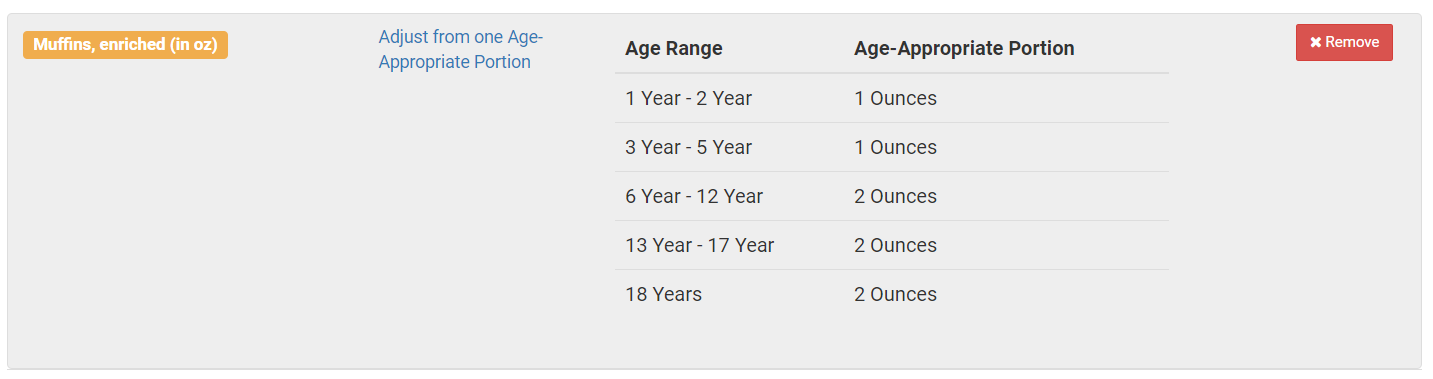Click the X icon in Remove button
This screenshot has height=379, width=1433.
point(1316,42)
